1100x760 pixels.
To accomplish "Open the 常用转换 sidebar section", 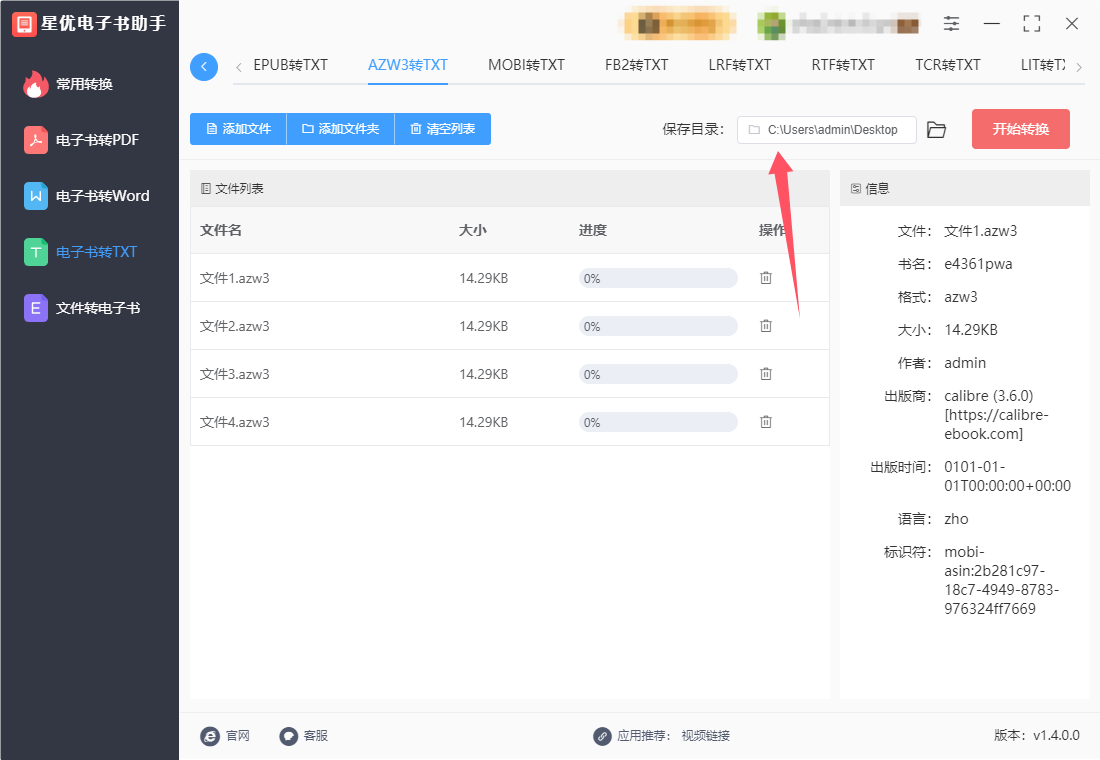I will click(84, 84).
